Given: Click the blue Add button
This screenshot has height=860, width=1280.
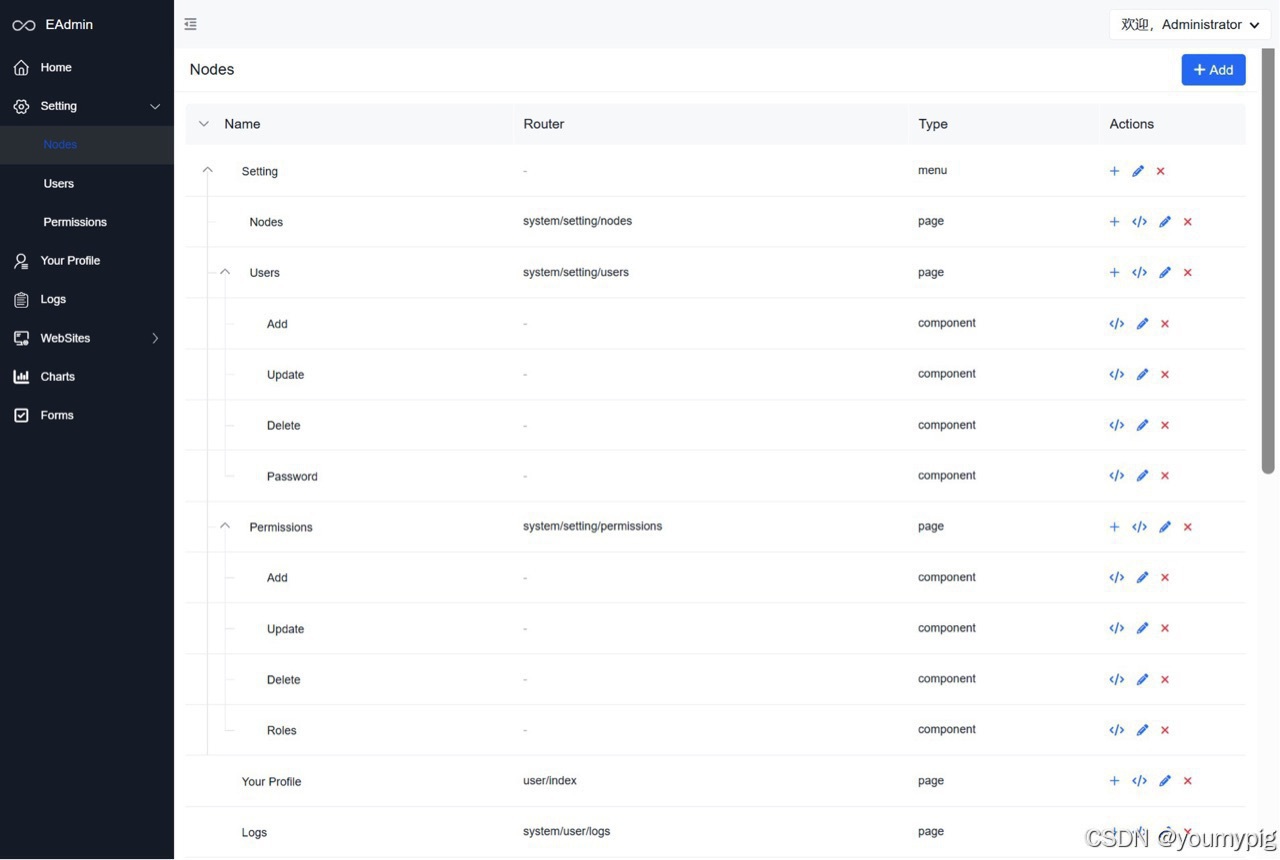Looking at the screenshot, I should pyautogui.click(x=1213, y=70).
